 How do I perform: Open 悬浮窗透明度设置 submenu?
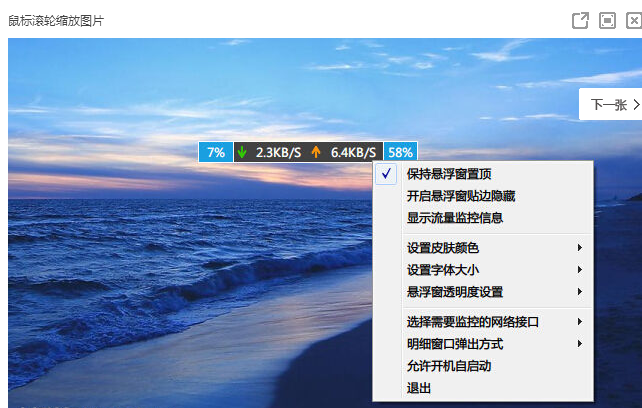click(483, 292)
